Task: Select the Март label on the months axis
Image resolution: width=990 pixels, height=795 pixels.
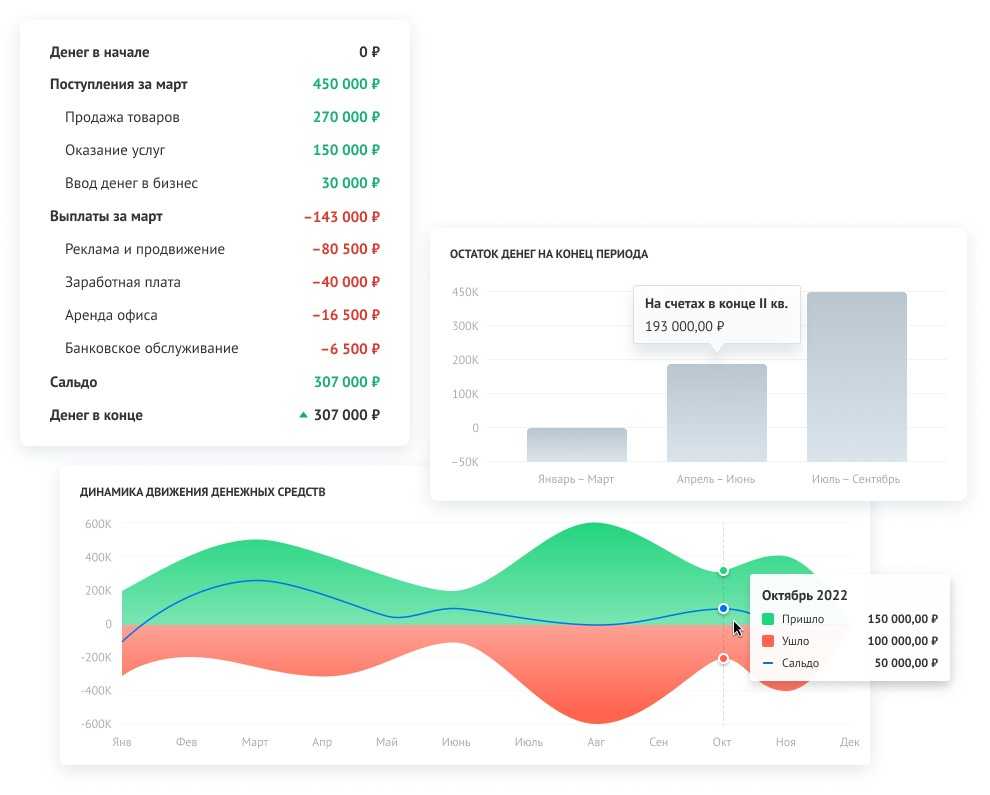Action: tap(255, 743)
